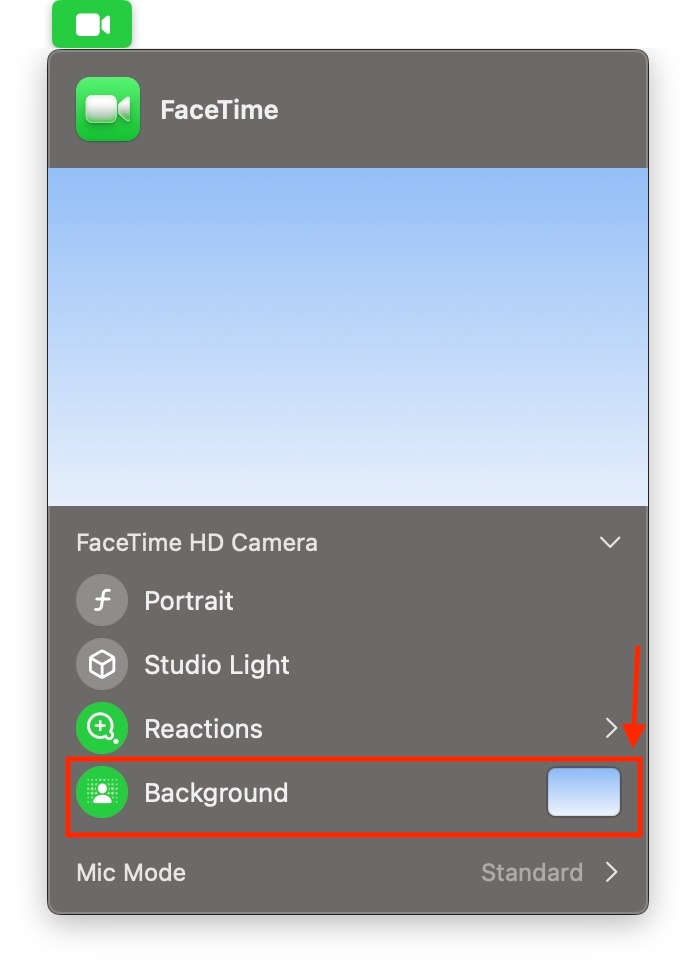Click the Background label text

click(x=216, y=792)
